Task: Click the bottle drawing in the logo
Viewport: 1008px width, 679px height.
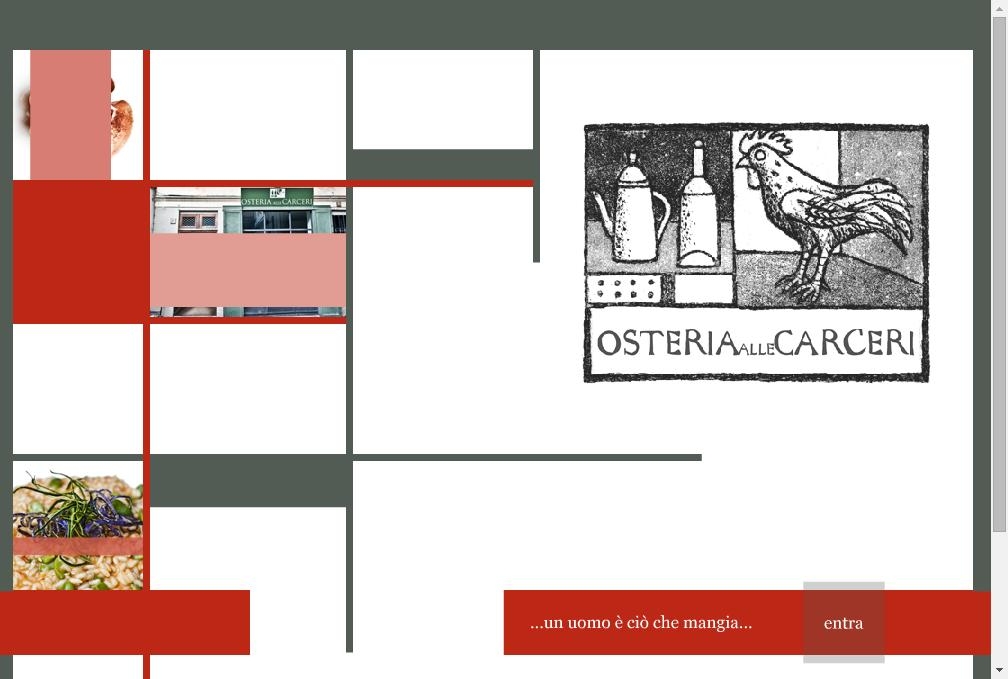Action: pyautogui.click(x=698, y=205)
